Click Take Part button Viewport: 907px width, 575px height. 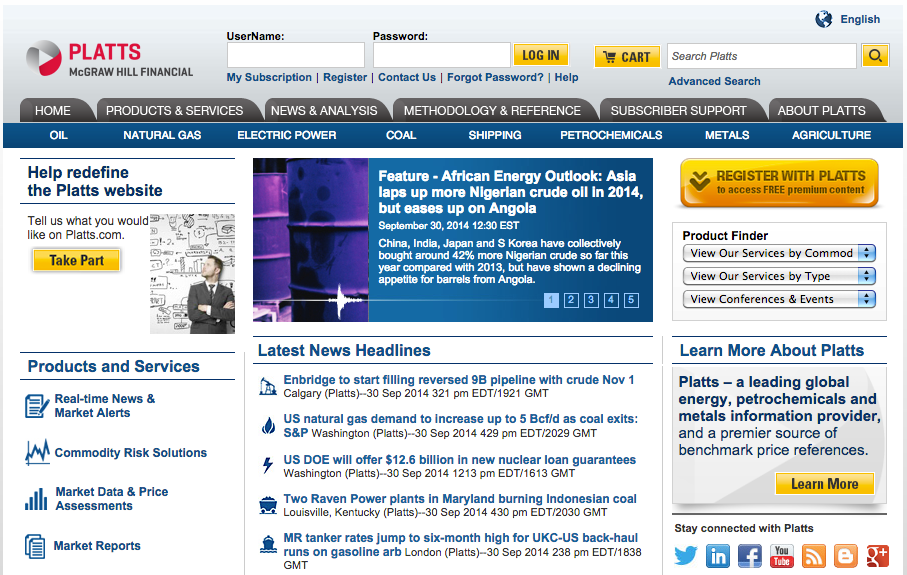76,260
